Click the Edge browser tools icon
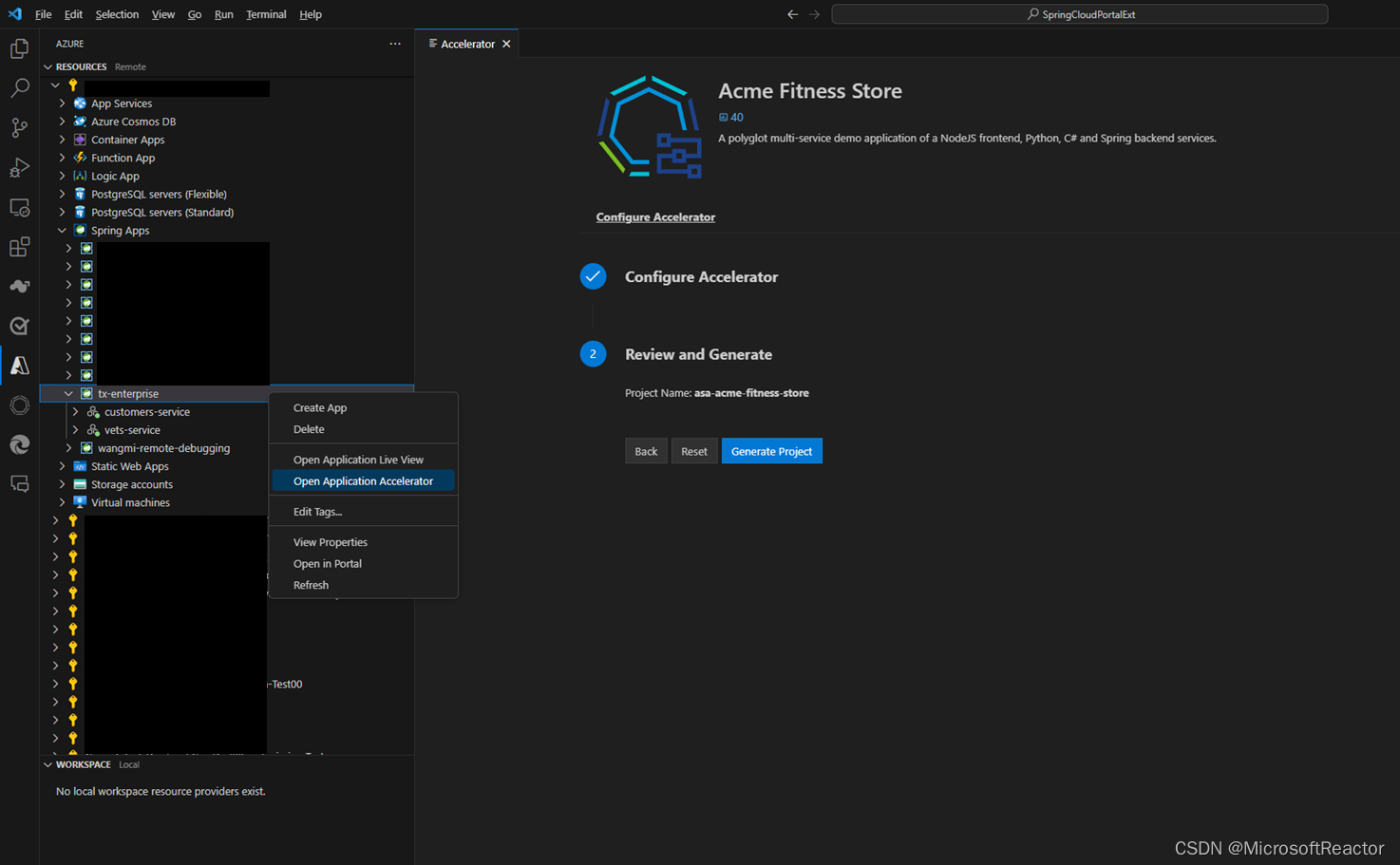 [19, 444]
